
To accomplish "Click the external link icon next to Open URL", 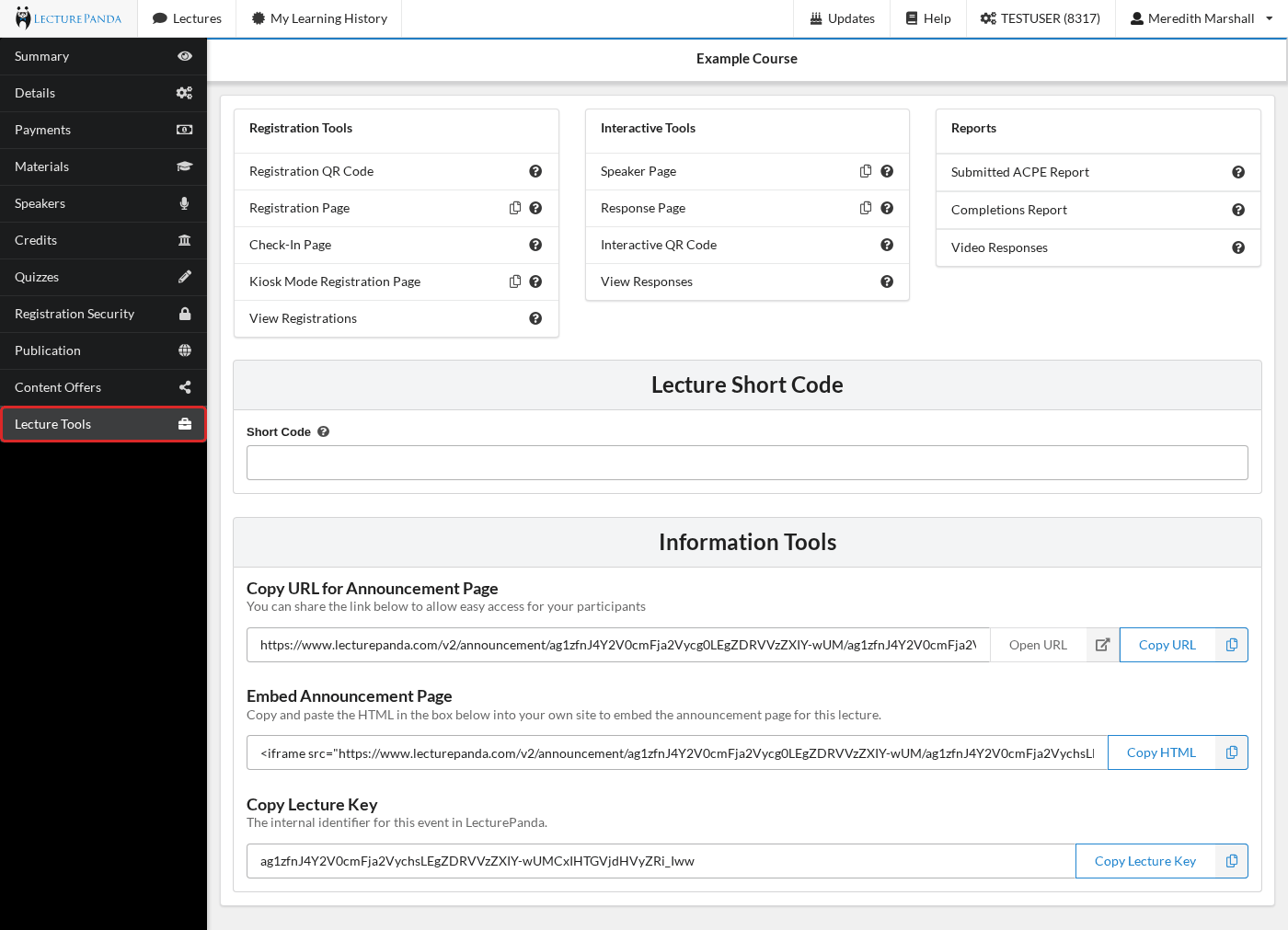I will (1102, 645).
